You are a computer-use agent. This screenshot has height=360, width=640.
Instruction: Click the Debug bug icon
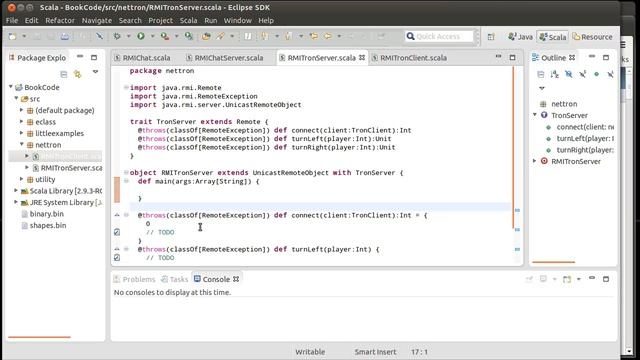coord(117,37)
